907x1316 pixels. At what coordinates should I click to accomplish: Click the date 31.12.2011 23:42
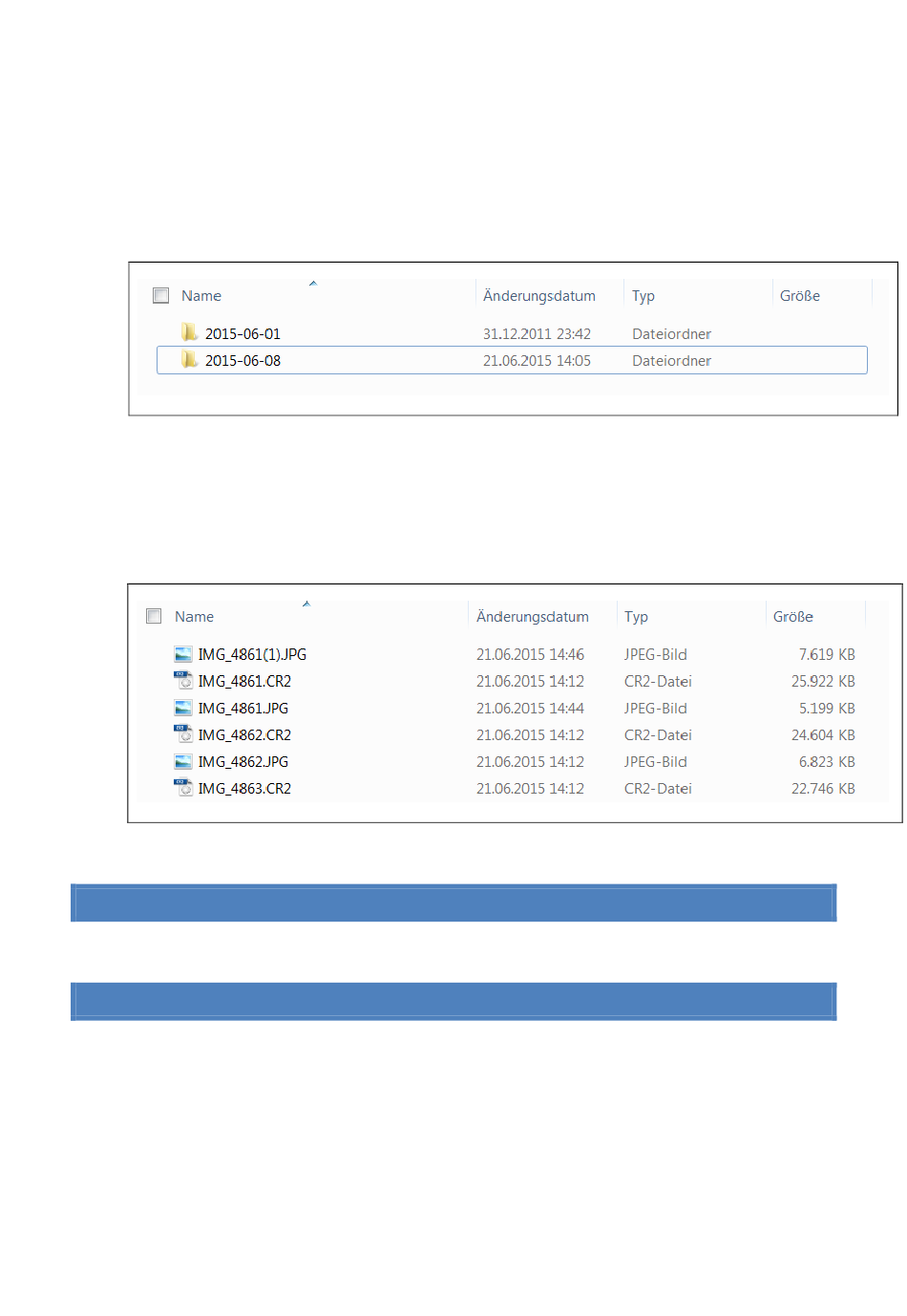point(537,333)
